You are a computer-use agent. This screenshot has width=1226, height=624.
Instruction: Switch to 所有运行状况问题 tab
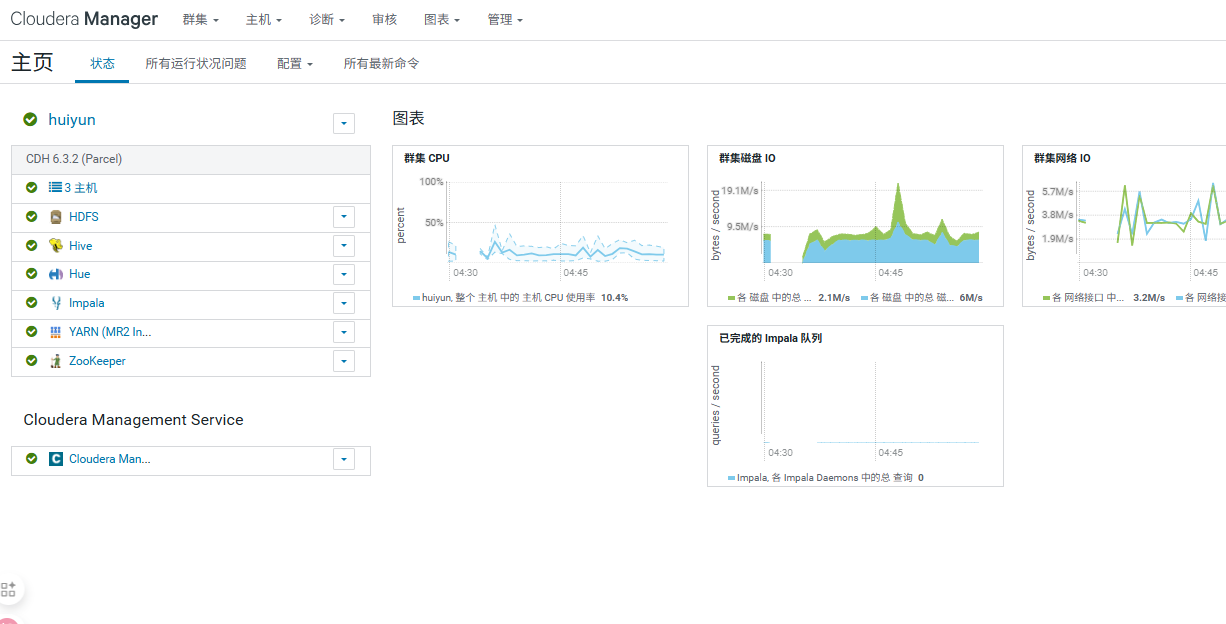pyautogui.click(x=196, y=63)
